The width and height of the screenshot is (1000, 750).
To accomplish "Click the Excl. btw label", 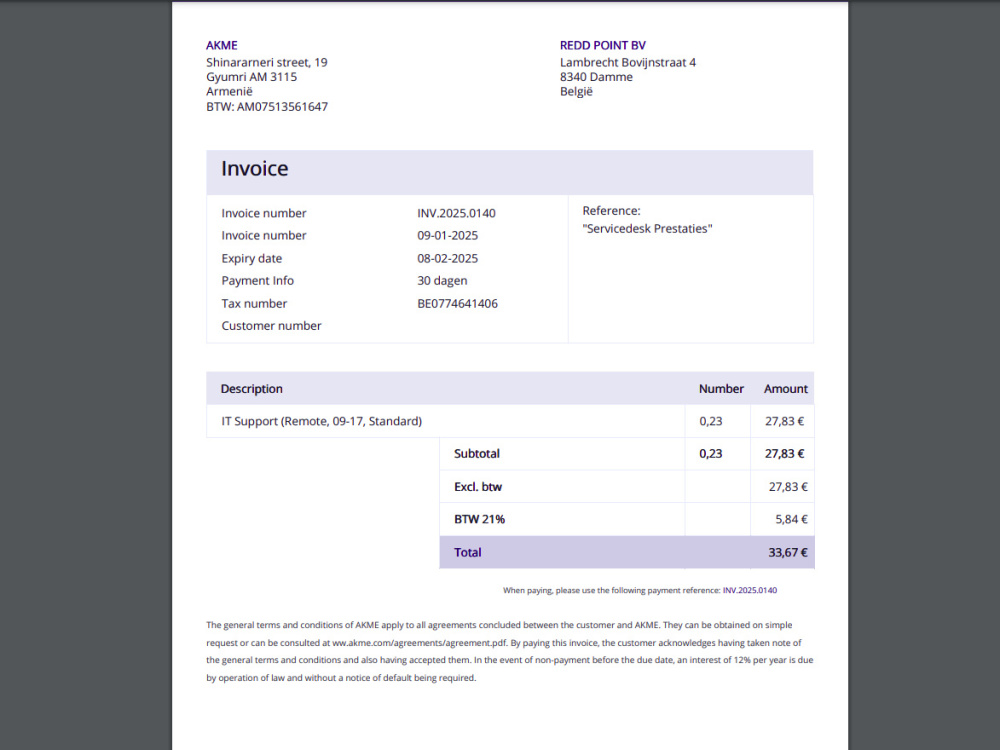I will pos(478,487).
